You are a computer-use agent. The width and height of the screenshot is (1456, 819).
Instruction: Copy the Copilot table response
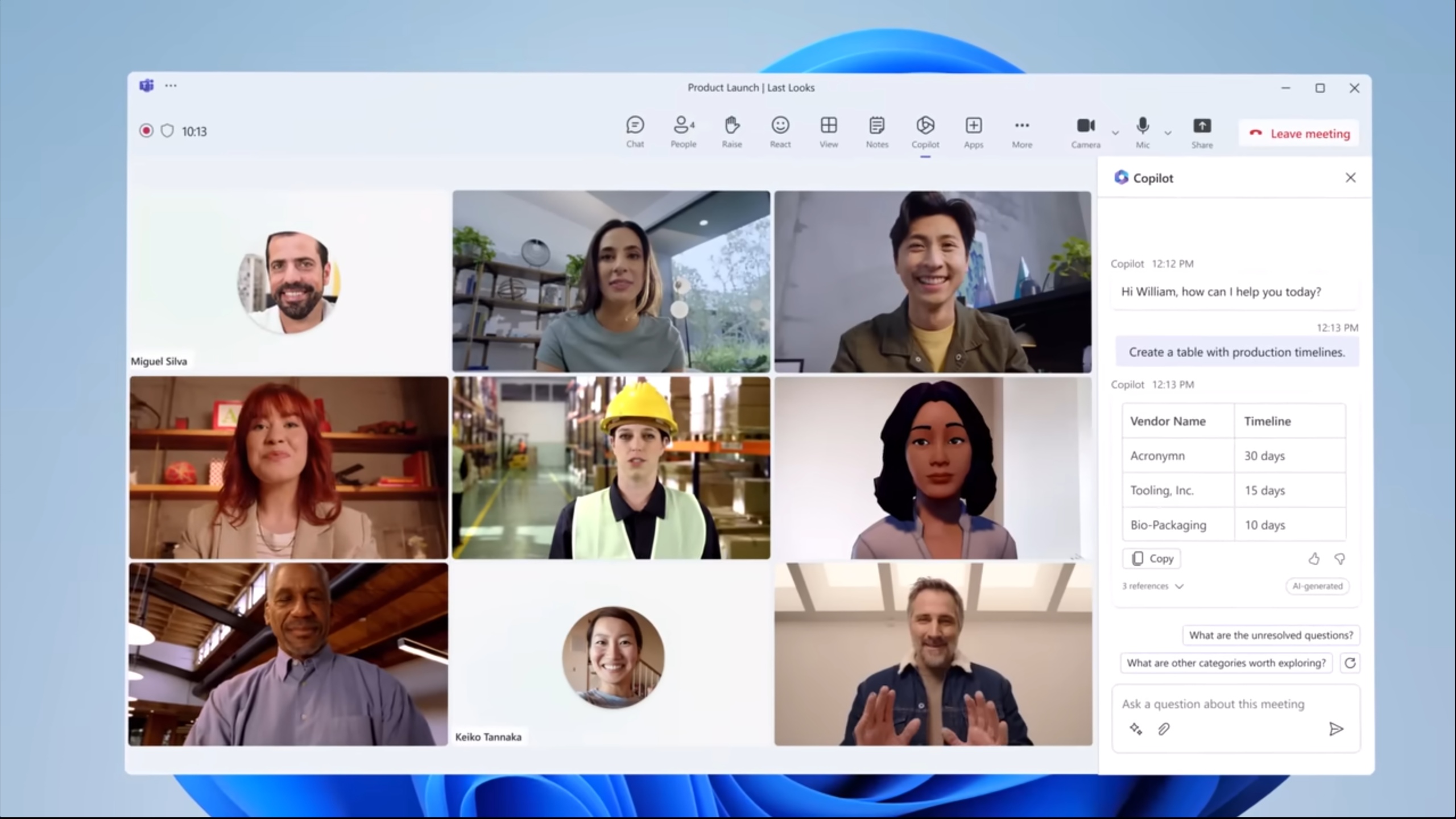(1152, 559)
